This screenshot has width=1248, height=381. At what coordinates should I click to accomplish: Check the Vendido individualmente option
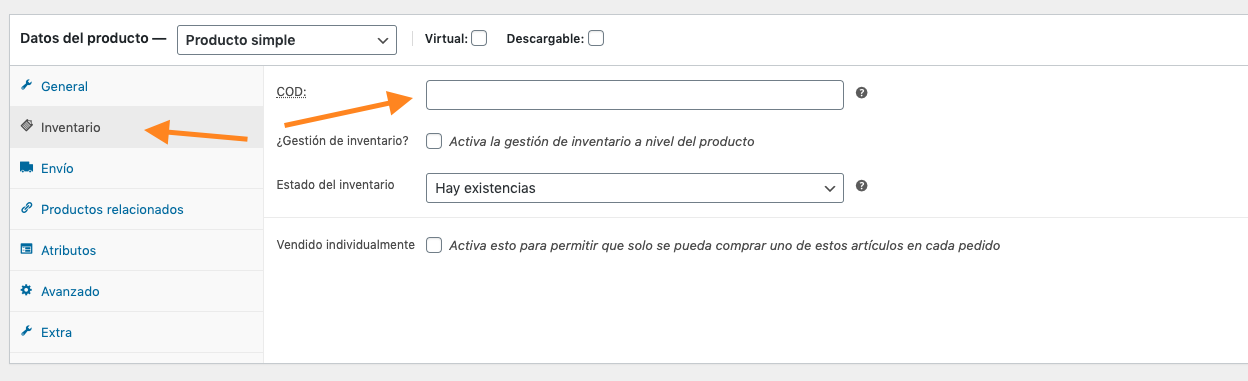point(434,245)
